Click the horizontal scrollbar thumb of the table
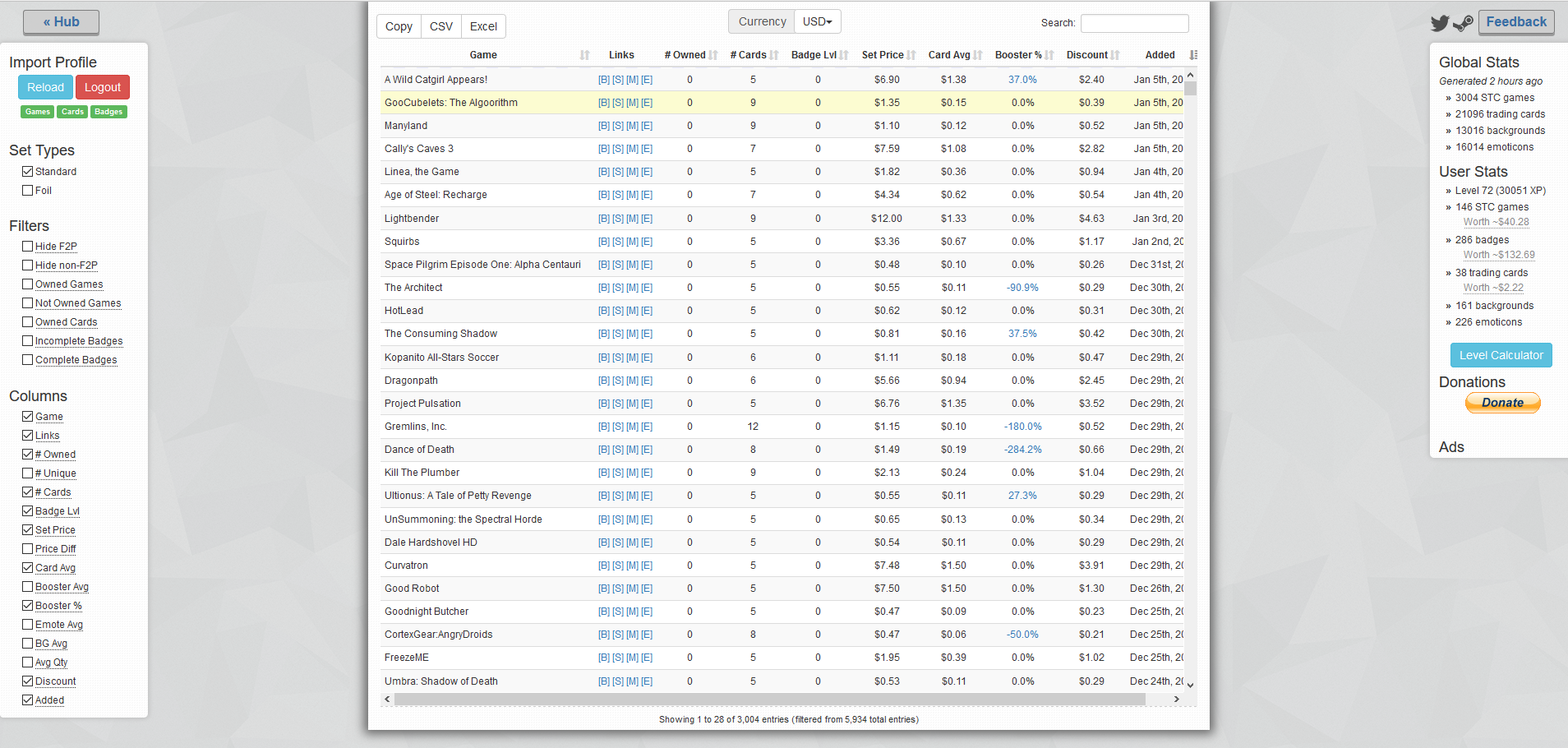Image resolution: width=1568 pixels, height=748 pixels. coord(770,699)
